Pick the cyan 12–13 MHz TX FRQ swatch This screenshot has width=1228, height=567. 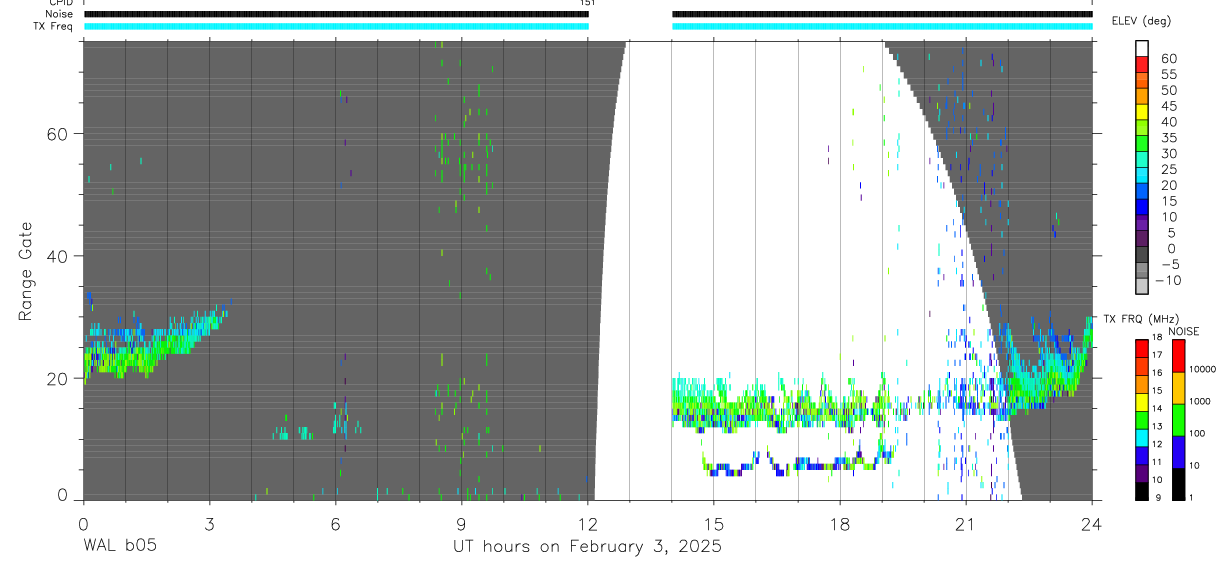[x=1142, y=437]
